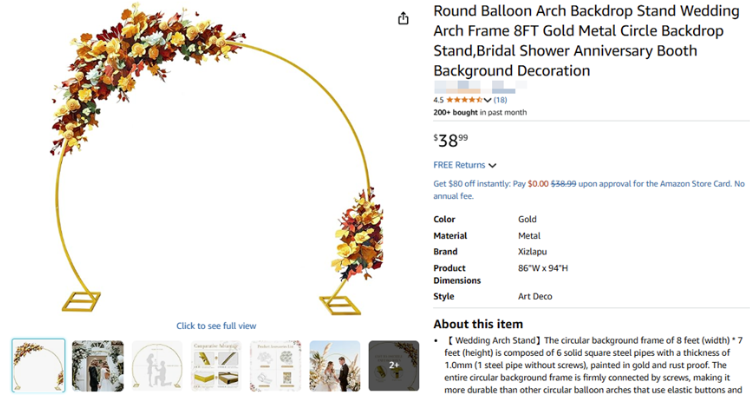This screenshot has height=399, width=750.
Task: Click the main product image of the gold arch
Action: tap(218, 160)
